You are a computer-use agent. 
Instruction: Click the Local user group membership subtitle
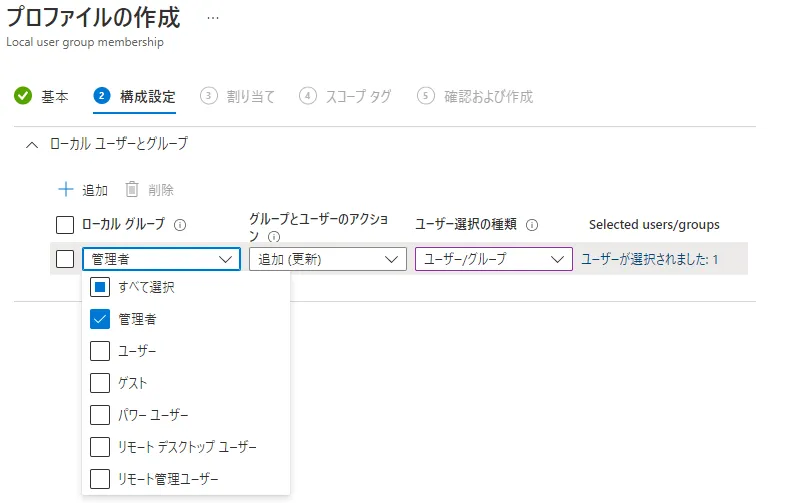pyautogui.click(x=85, y=42)
